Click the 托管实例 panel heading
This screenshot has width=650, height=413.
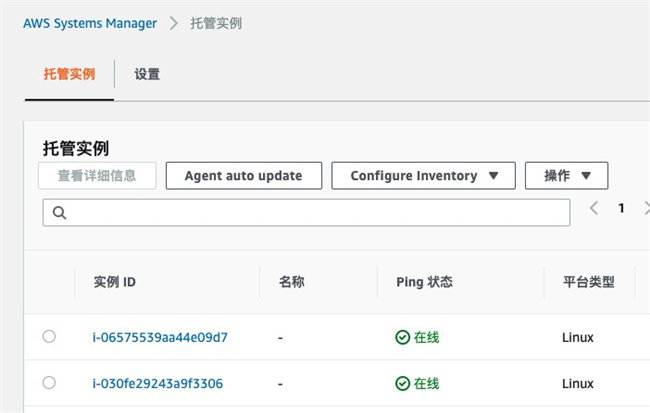tap(76, 148)
